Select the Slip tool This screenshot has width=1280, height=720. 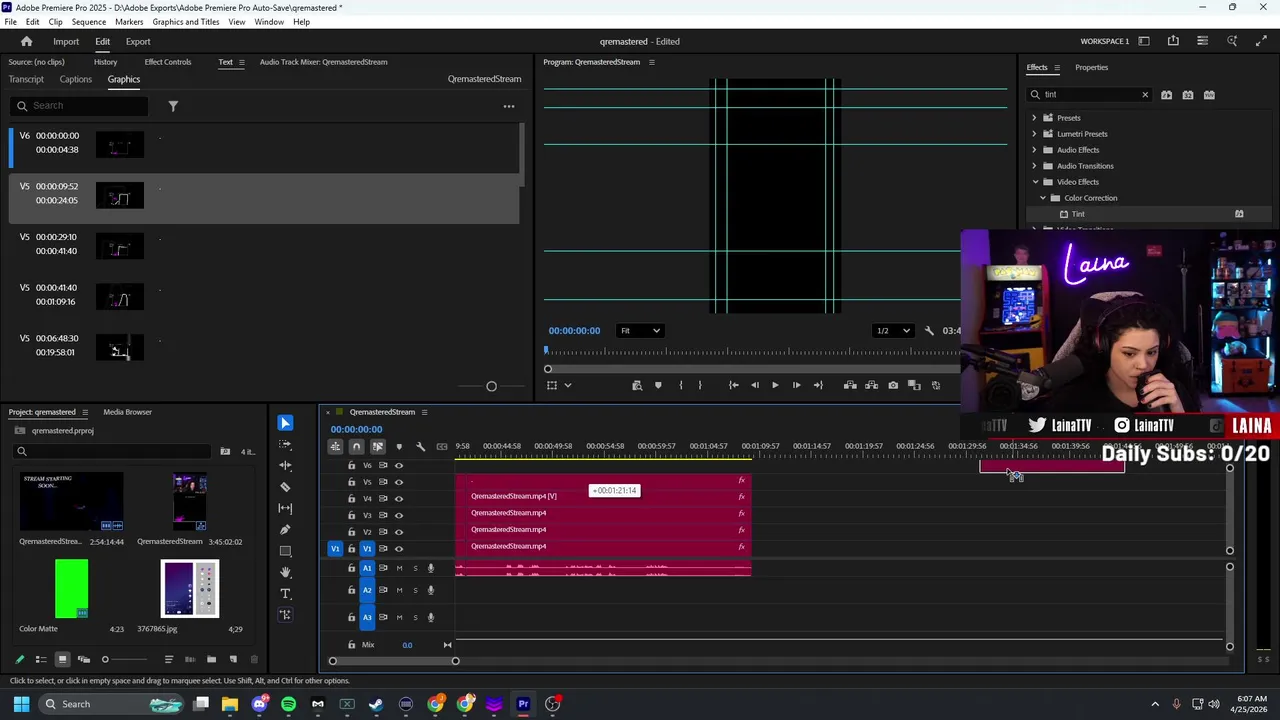[285, 508]
